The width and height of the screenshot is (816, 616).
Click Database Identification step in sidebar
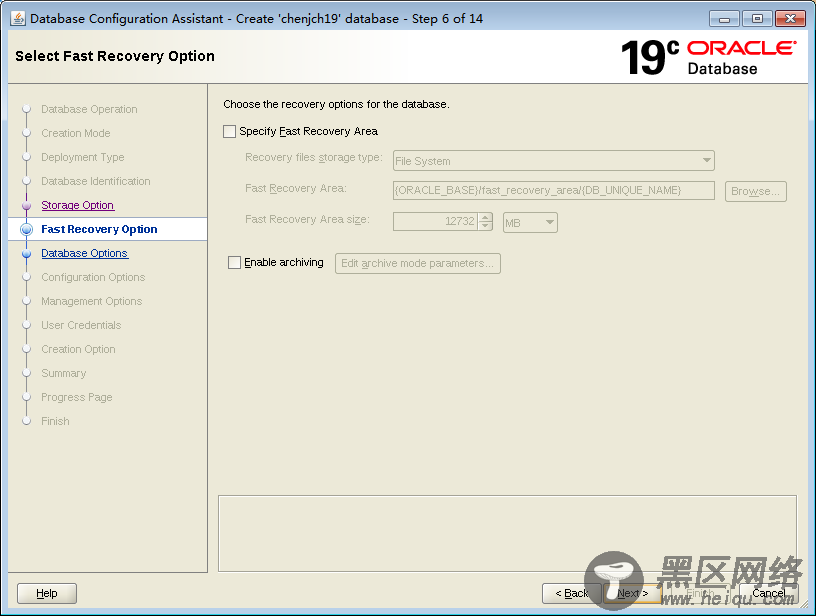click(x=96, y=181)
